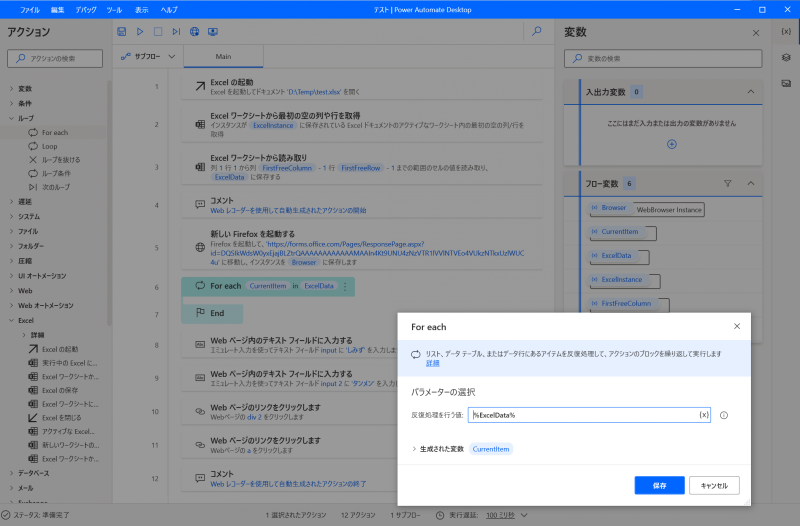
Task: Select the End step in the flow
Action: (x=212, y=314)
